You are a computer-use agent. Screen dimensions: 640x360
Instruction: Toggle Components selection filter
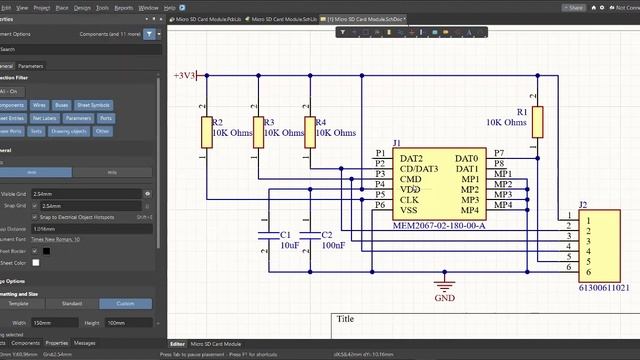13,105
